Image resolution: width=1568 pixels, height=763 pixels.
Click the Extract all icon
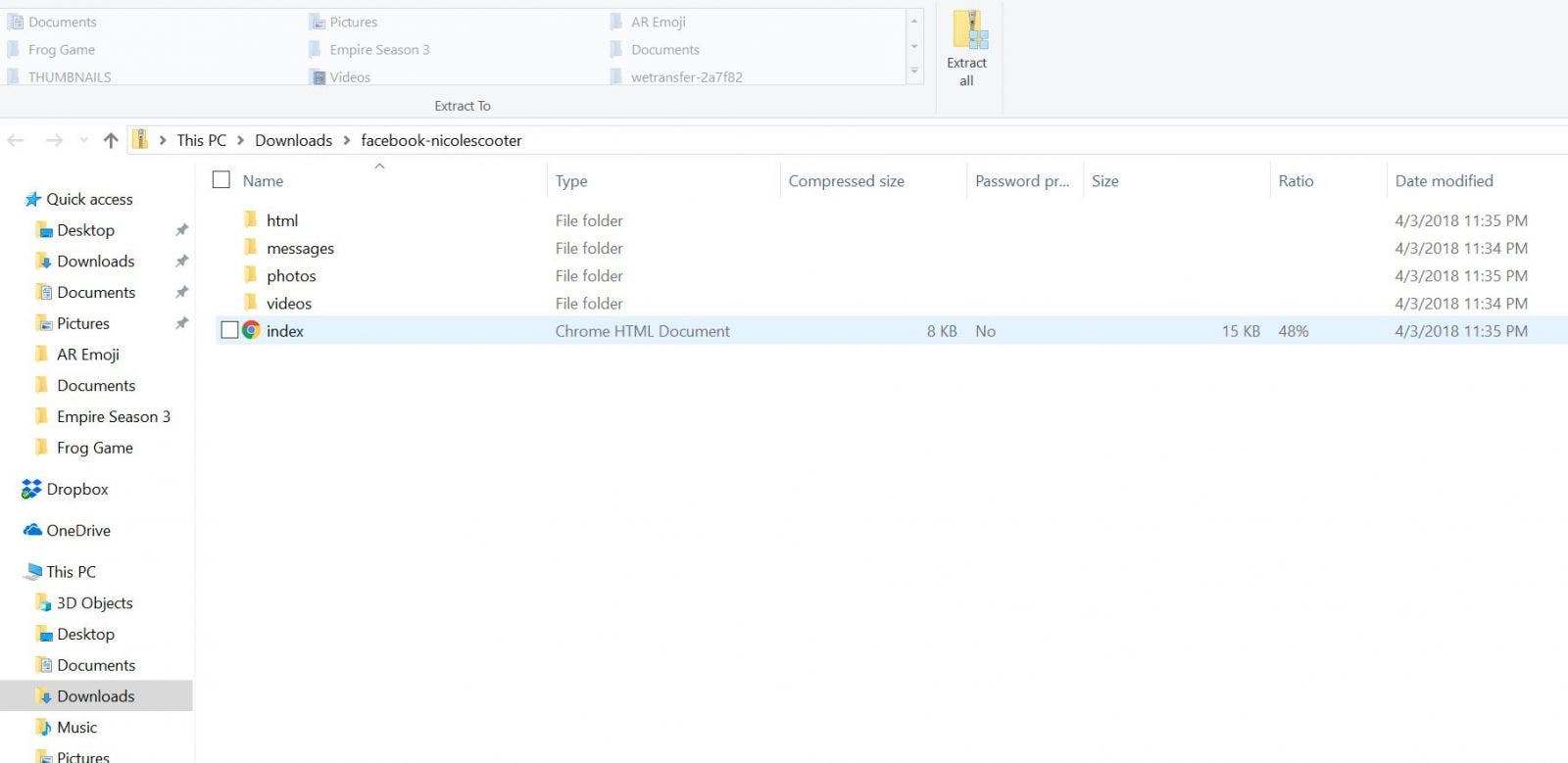969,29
